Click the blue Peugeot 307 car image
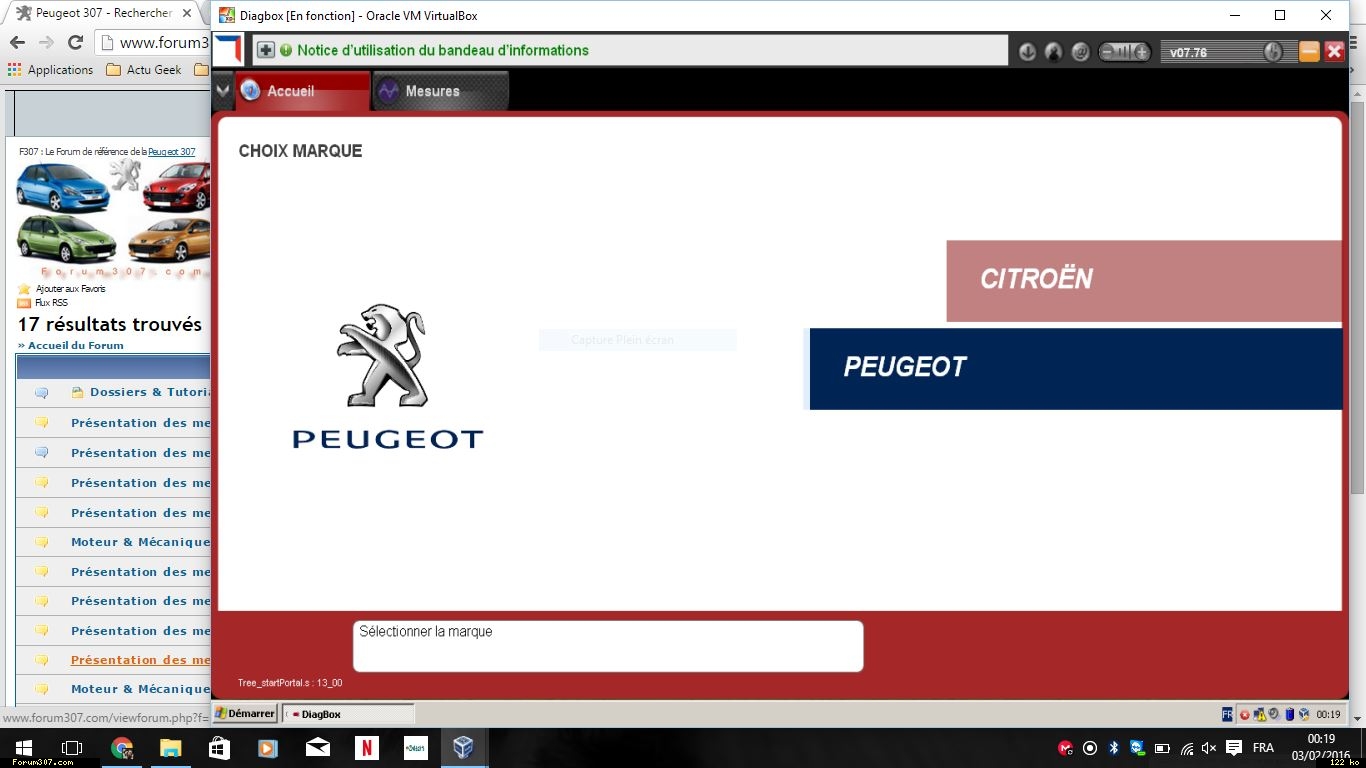Image resolution: width=1366 pixels, height=768 pixels. (x=62, y=187)
